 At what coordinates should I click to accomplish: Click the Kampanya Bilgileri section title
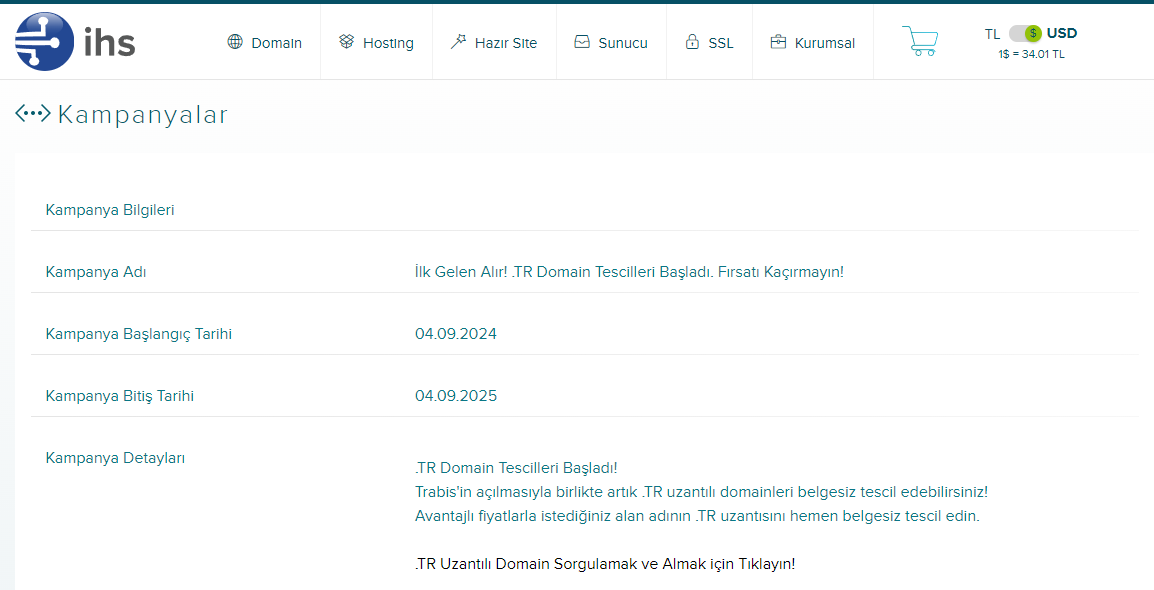pos(110,210)
